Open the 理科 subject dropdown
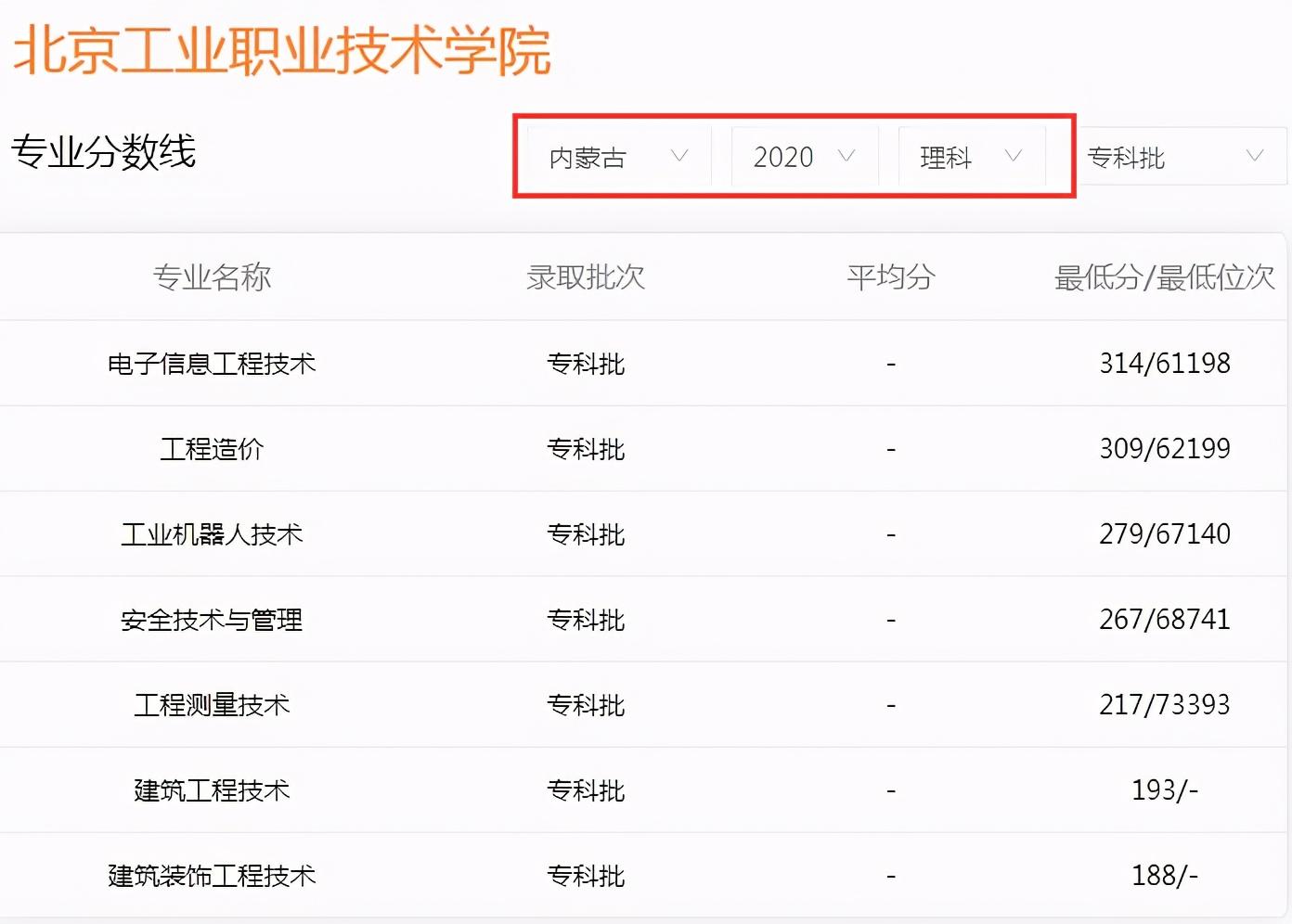This screenshot has height=924, width=1292. click(x=972, y=157)
